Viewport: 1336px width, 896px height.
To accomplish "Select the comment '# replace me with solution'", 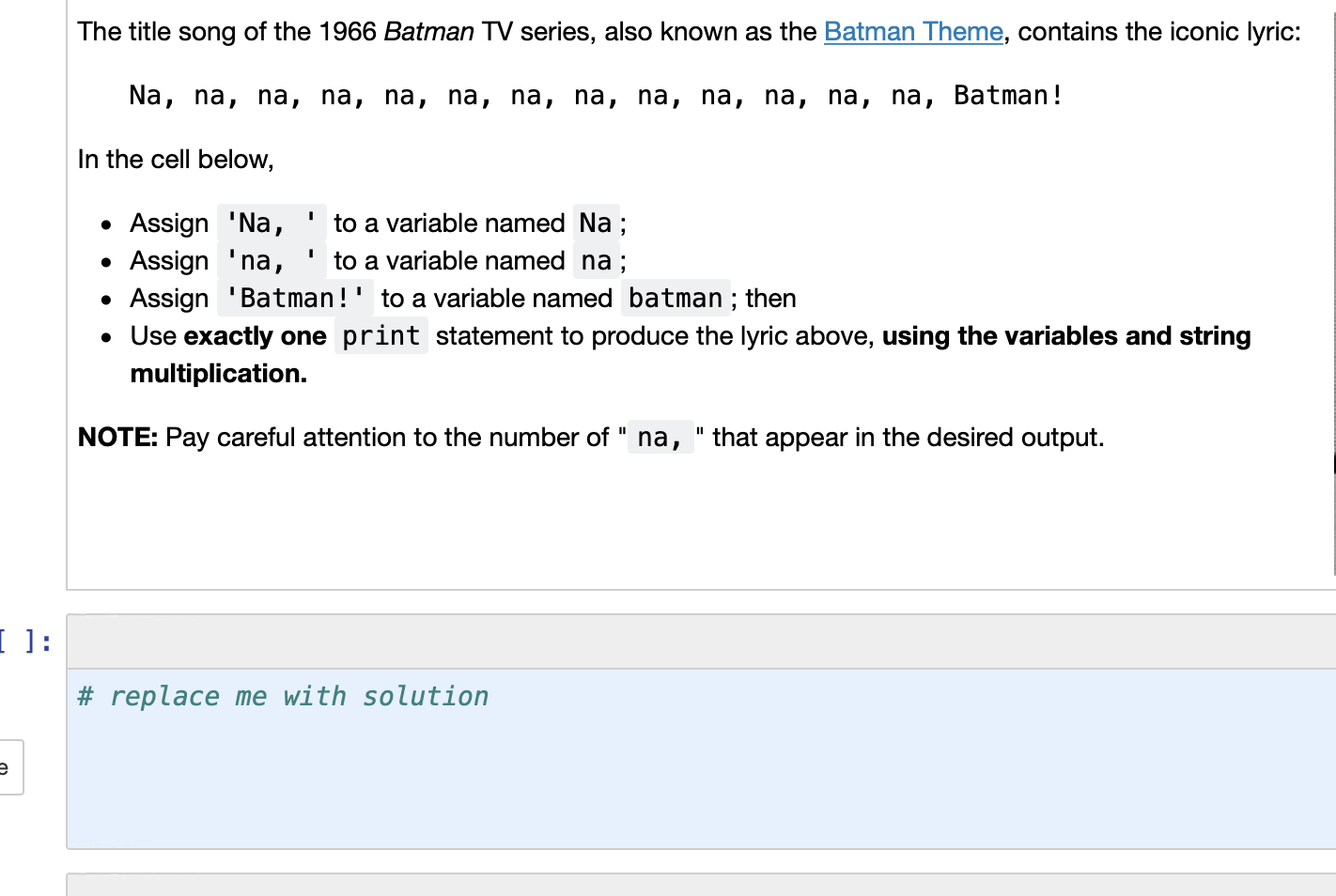I will 283,696.
